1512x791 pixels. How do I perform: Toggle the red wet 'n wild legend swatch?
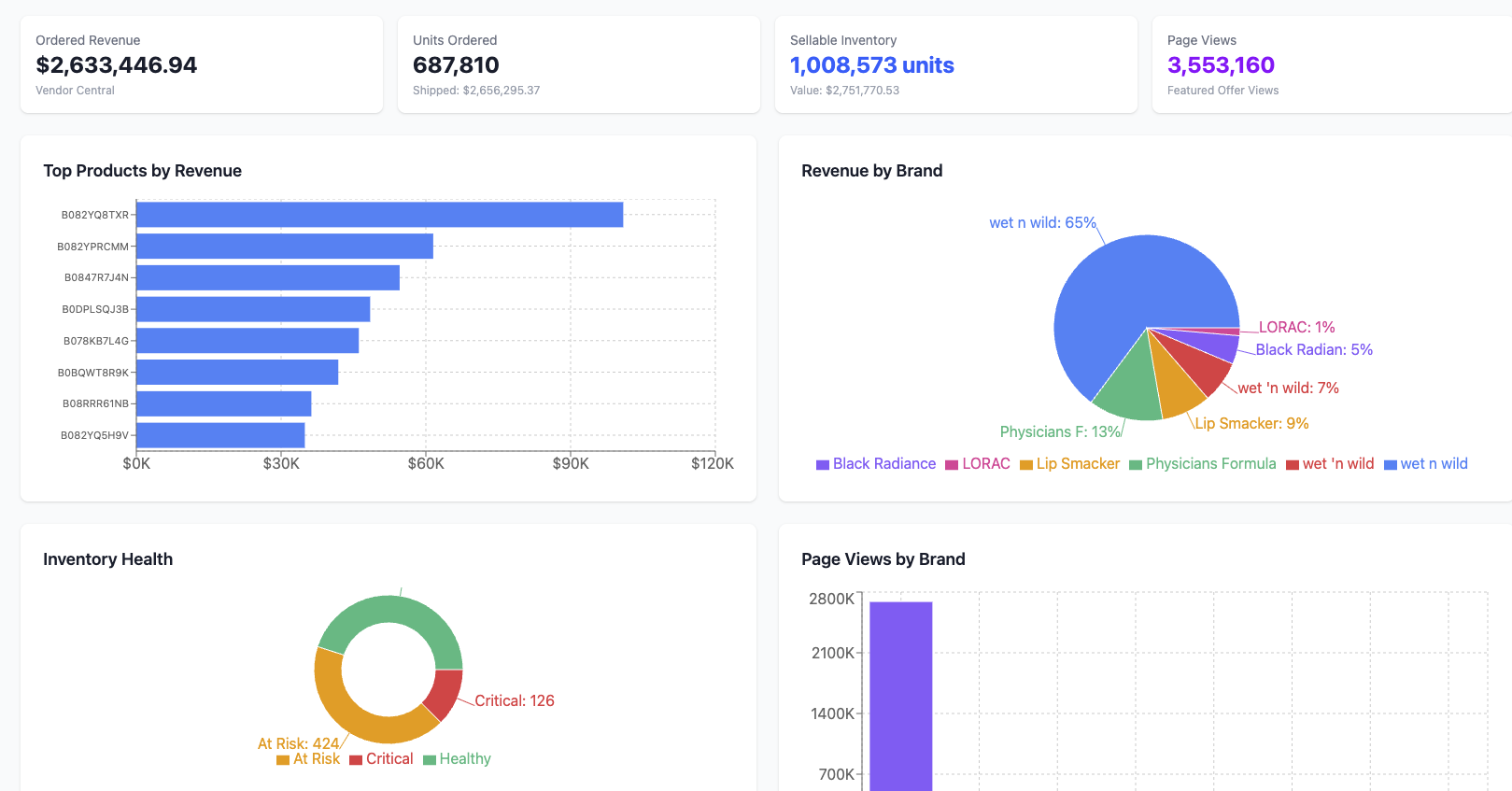[1293, 465]
